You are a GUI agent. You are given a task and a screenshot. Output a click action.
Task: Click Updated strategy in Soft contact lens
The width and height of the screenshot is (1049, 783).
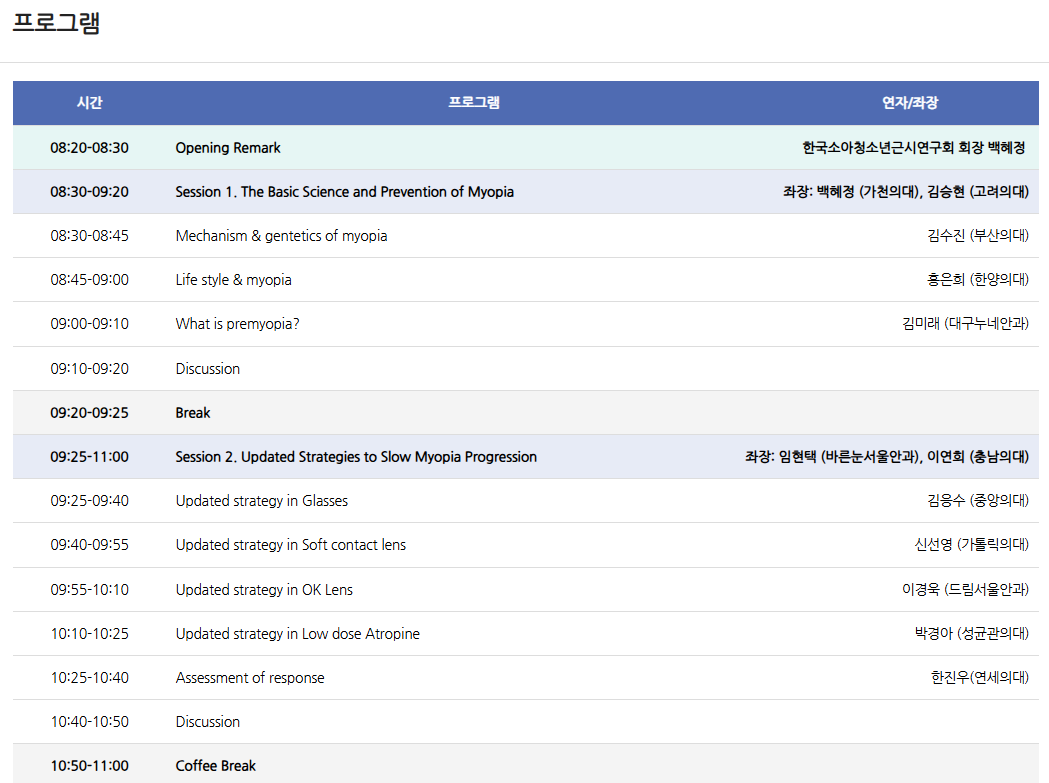coord(290,545)
